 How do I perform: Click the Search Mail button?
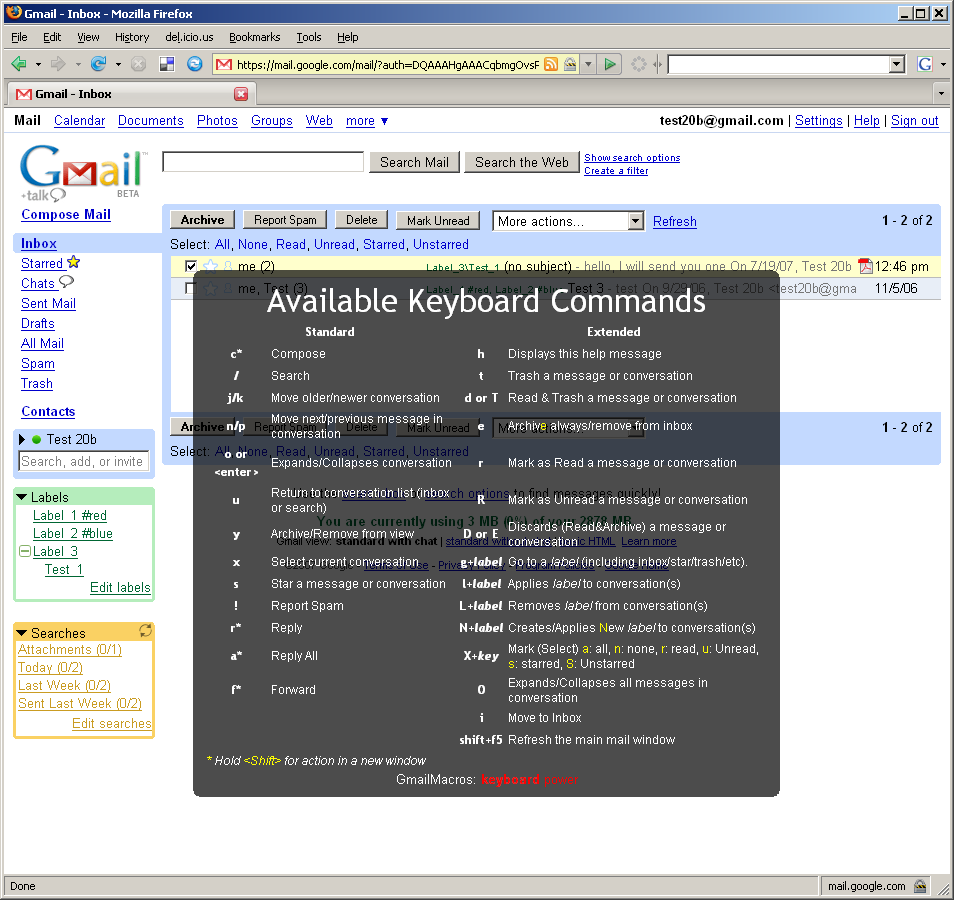pos(414,162)
